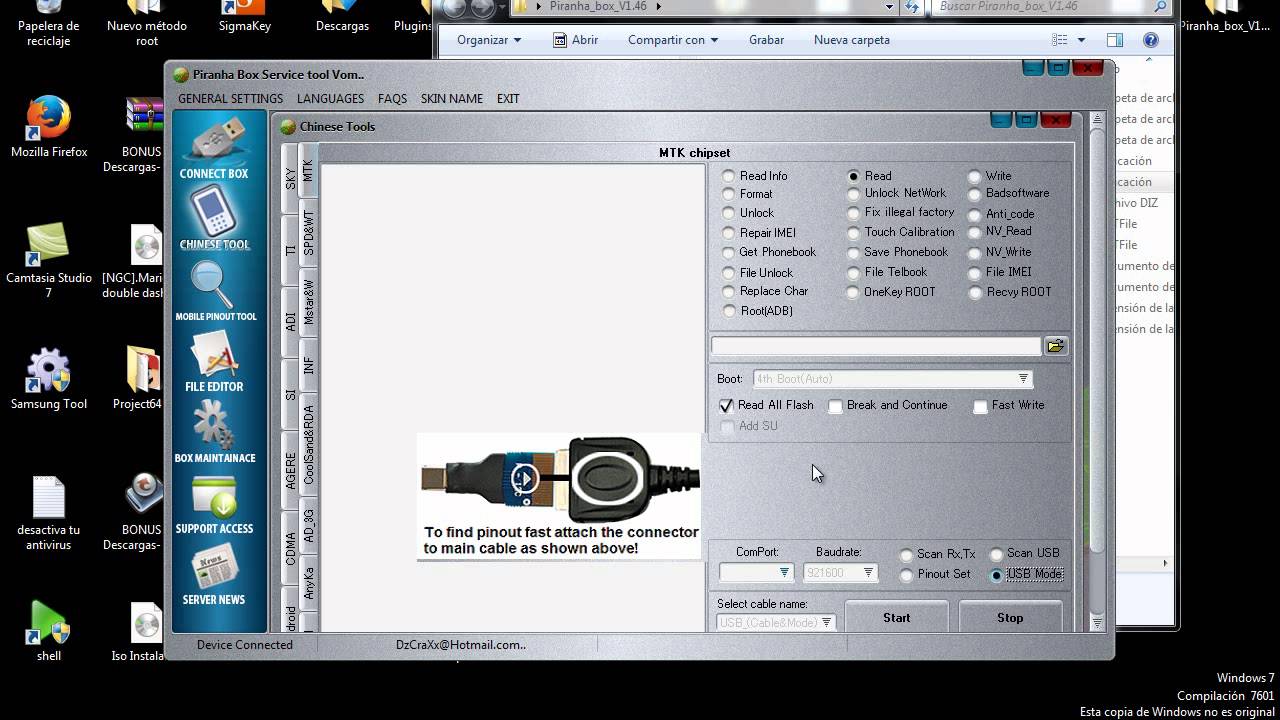Click the file path input field
The image size is (1280, 720).
(x=876, y=346)
